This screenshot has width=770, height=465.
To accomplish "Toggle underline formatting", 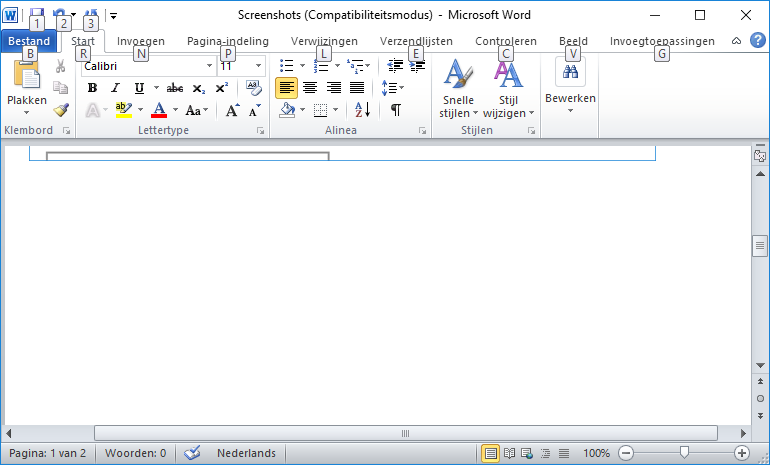I will [139, 88].
